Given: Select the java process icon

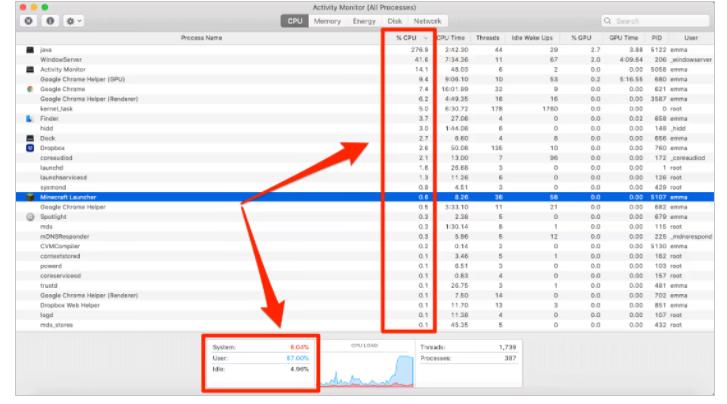Looking at the screenshot, I should tap(30, 50).
